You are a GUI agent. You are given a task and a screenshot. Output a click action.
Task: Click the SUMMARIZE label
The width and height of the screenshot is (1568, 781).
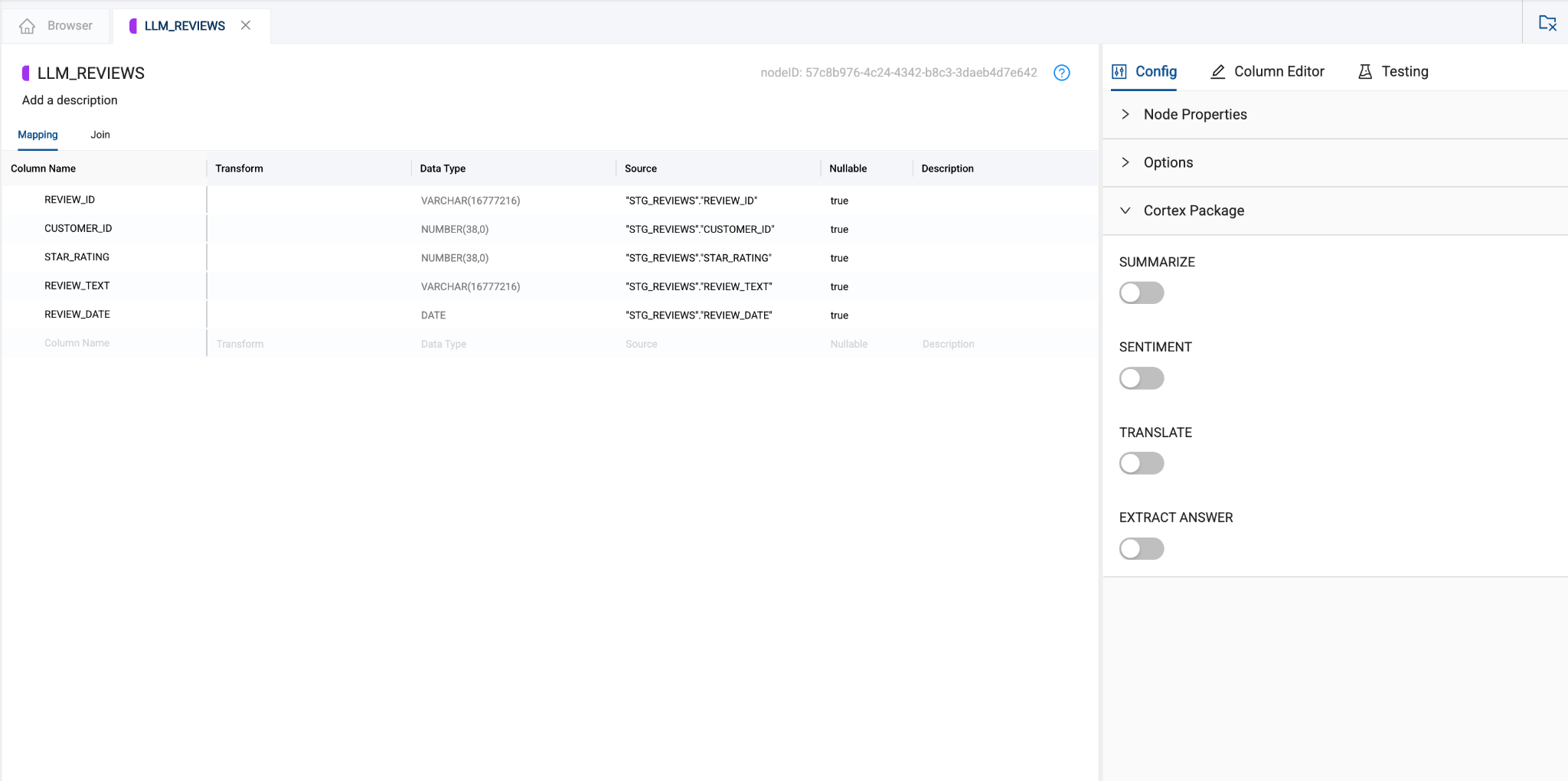point(1157,262)
